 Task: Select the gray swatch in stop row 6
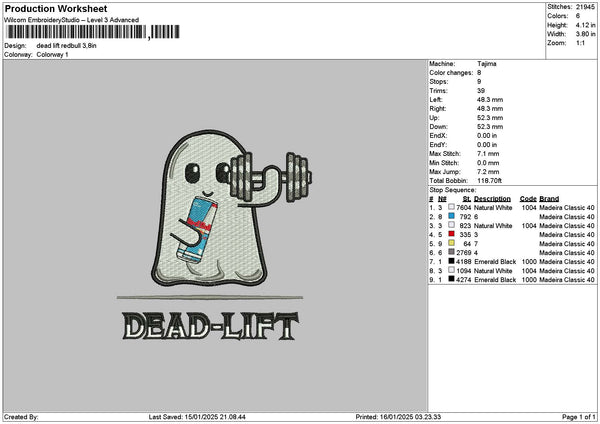452,252
